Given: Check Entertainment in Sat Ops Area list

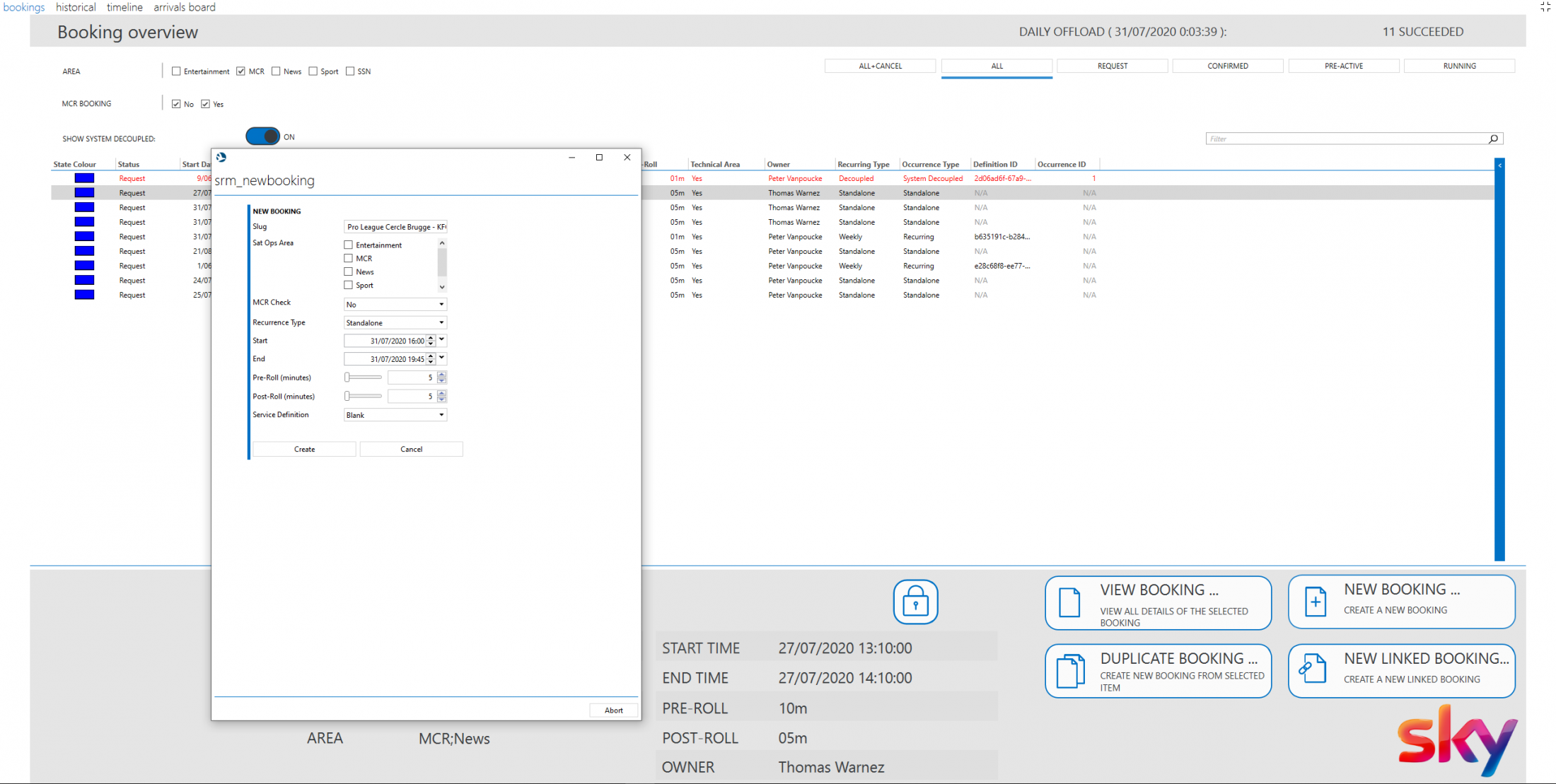Looking at the screenshot, I should (348, 245).
